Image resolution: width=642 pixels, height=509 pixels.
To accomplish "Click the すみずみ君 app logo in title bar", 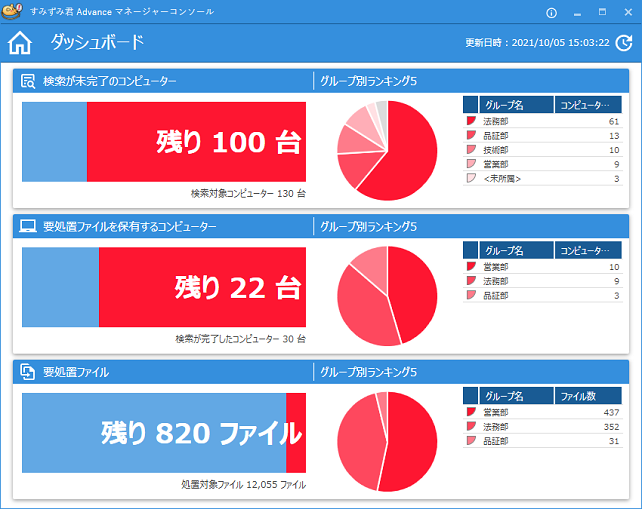I will [12, 11].
